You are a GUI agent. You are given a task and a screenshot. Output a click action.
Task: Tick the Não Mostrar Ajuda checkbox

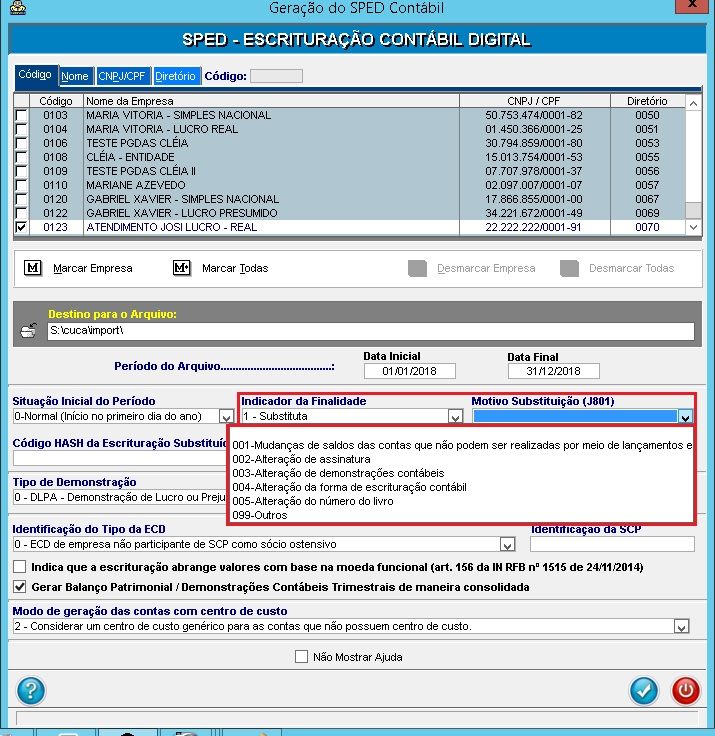point(301,657)
